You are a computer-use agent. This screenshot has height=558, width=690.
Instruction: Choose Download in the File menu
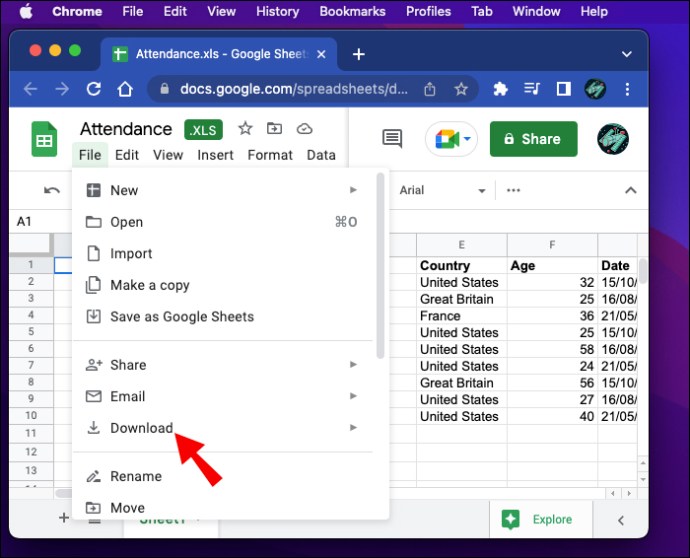tap(222, 428)
